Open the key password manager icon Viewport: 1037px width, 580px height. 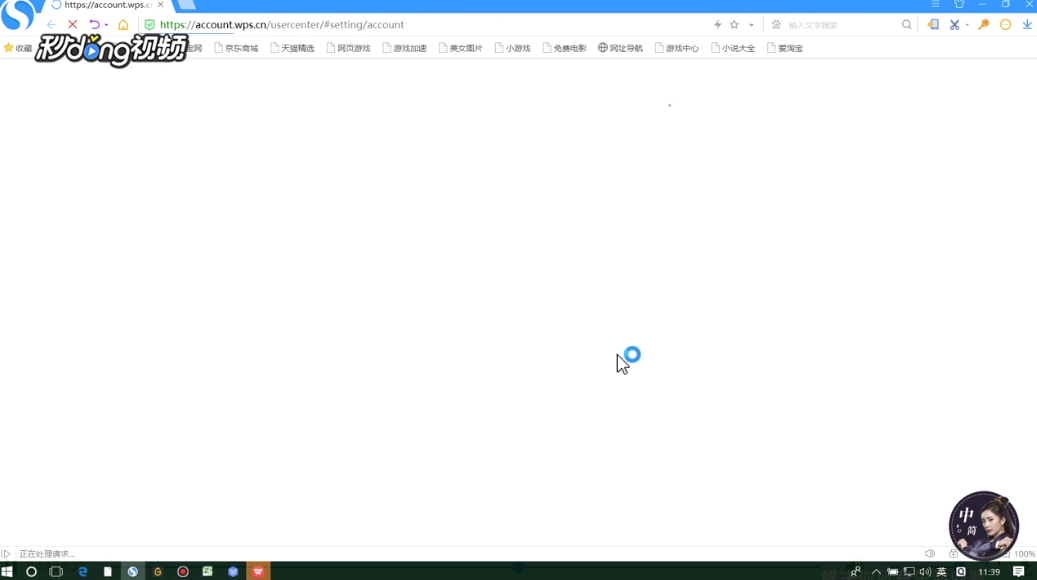983,24
